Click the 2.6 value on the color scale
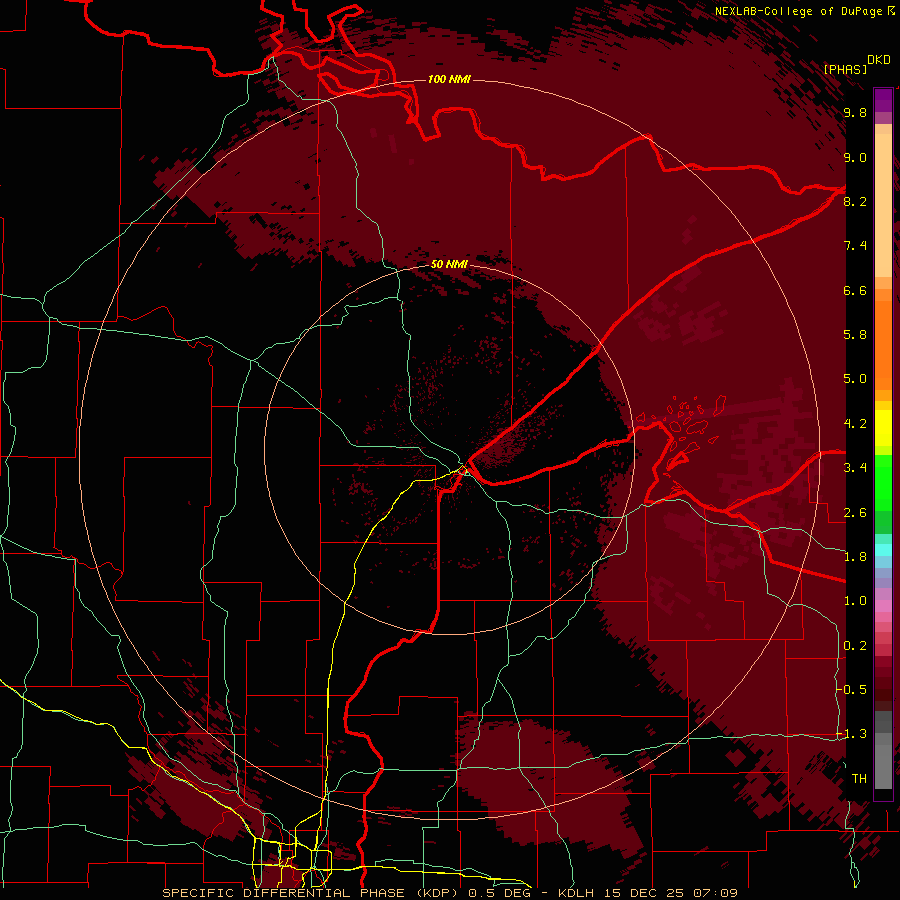 point(855,512)
